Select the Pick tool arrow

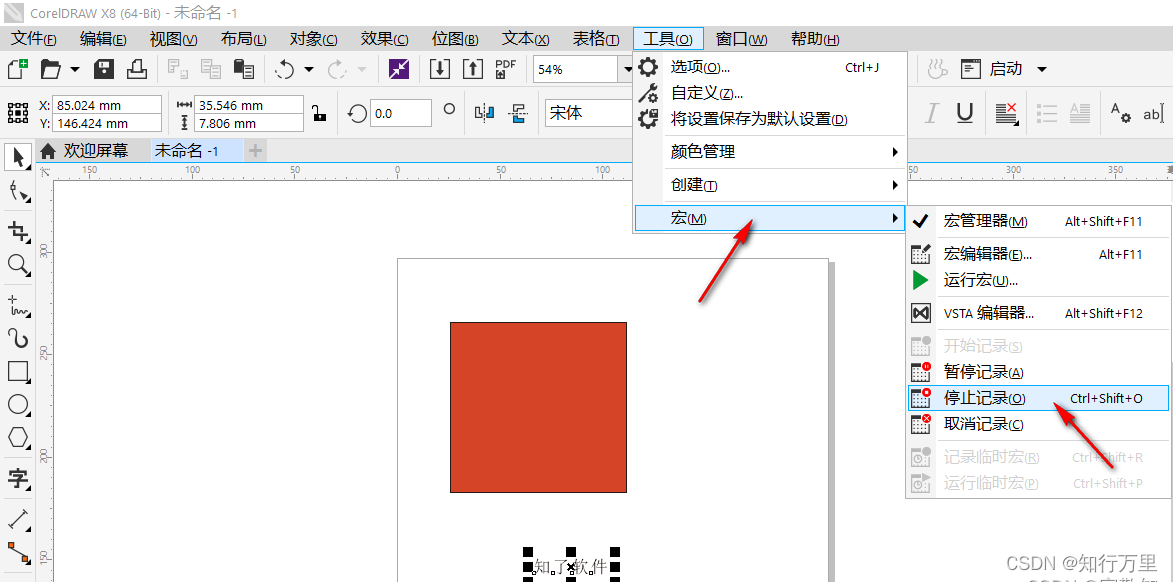pyautogui.click(x=18, y=157)
